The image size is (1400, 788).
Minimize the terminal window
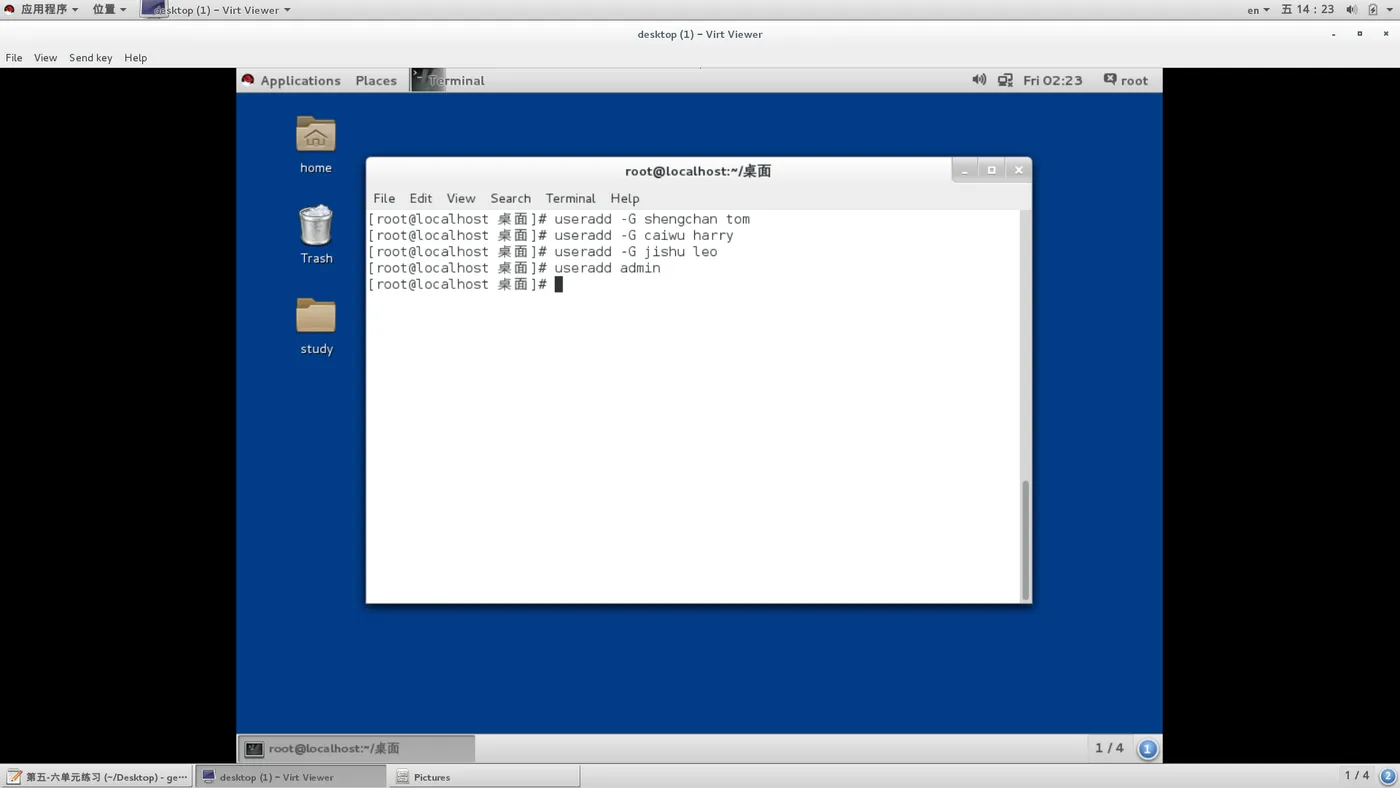[964, 170]
